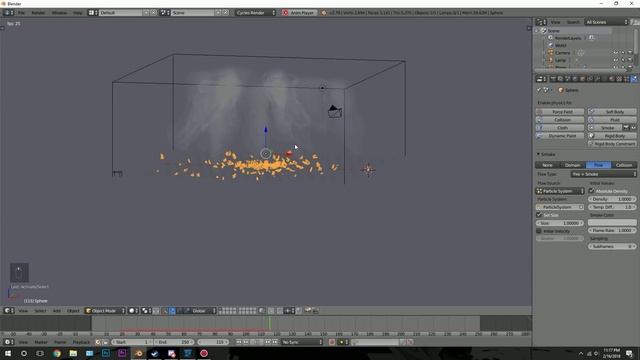Click the Force Field physics button
Viewport: 640px width, 360px height.
560,112
